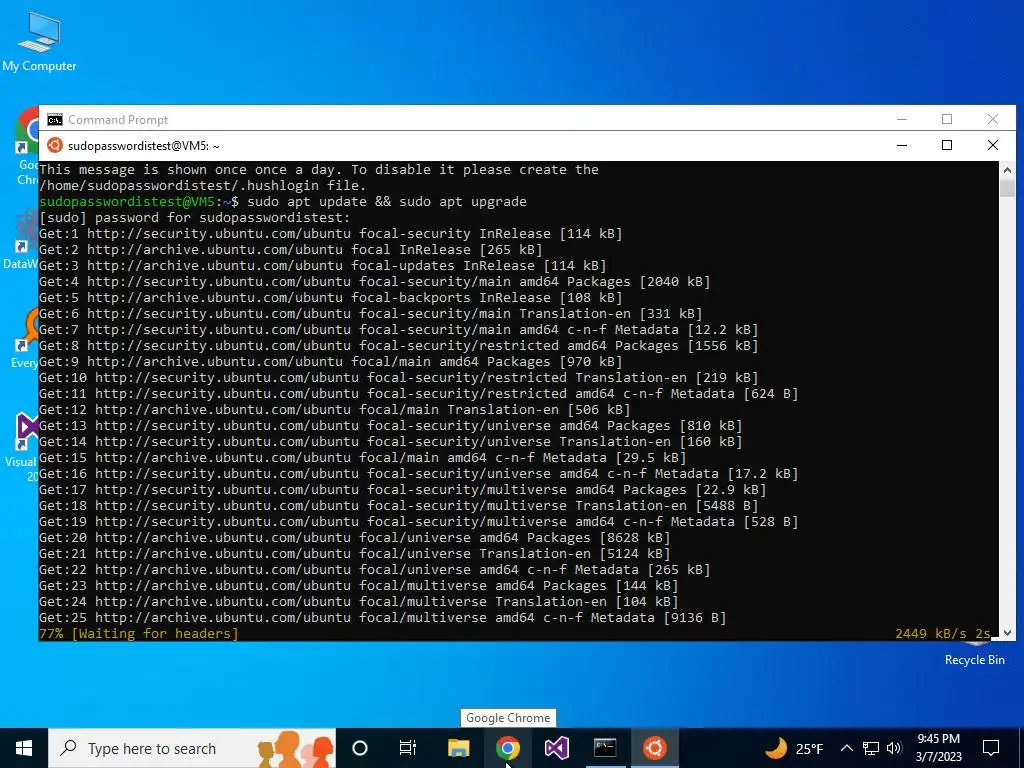Click the Get:9 focal/main amd64 Packages line
Viewport: 1024px width, 768px height.
coord(330,361)
